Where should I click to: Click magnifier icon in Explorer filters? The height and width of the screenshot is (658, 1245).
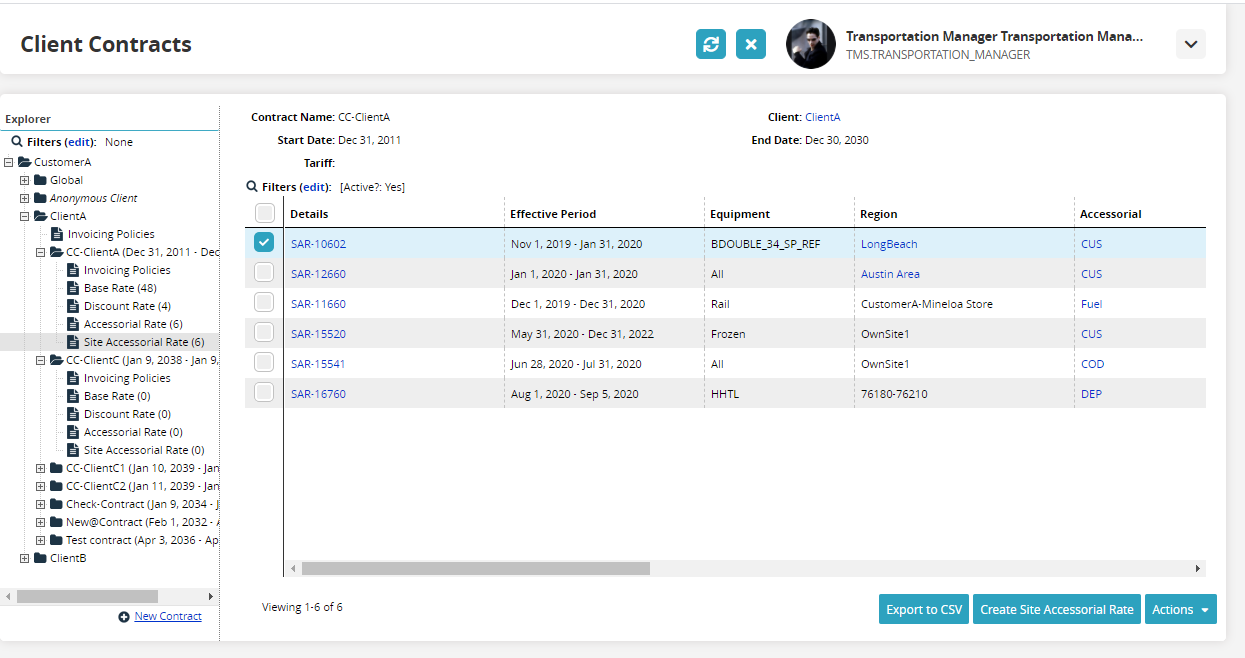tap(17, 142)
